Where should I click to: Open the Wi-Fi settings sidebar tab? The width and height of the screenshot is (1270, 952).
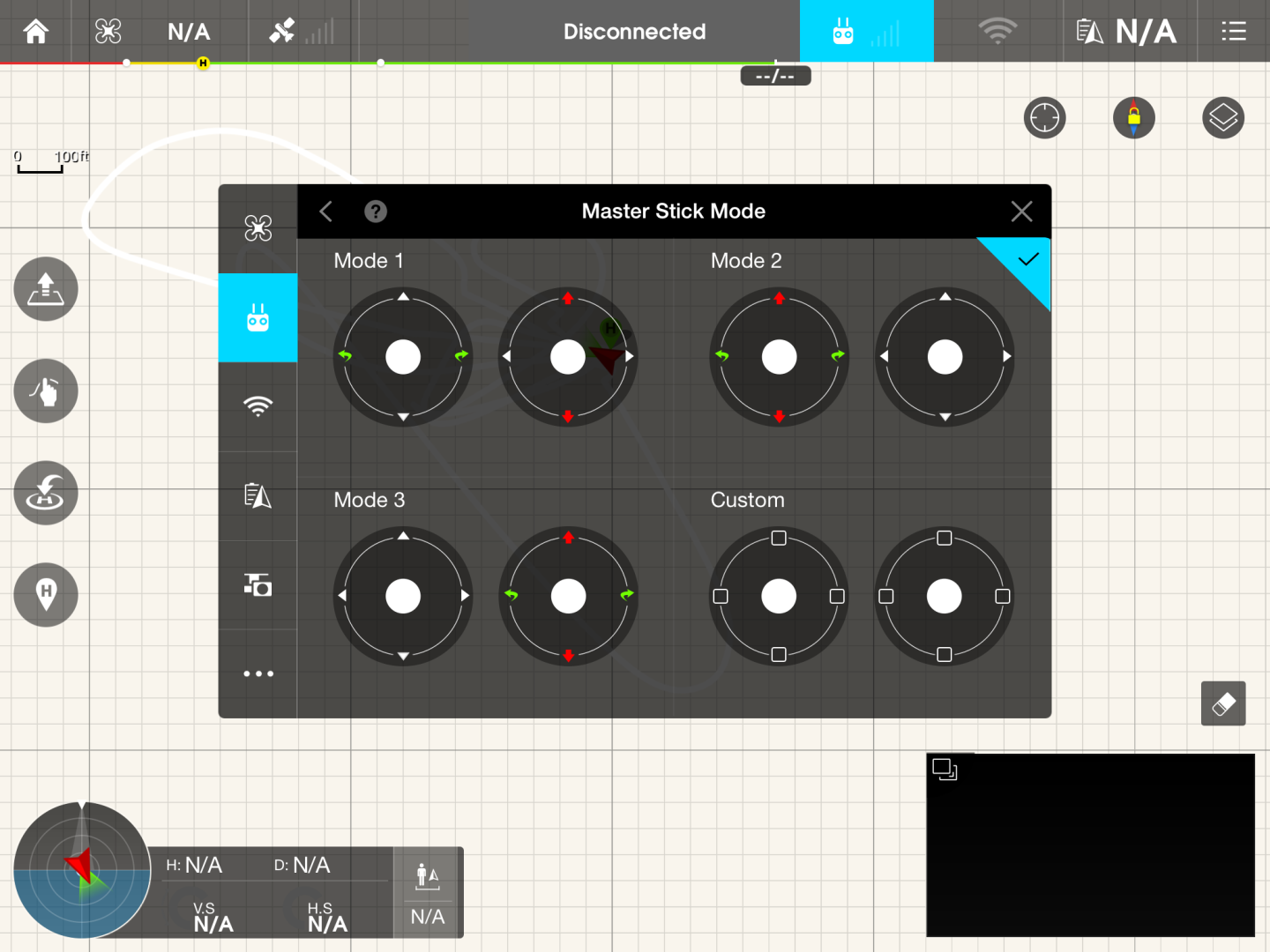coord(258,406)
